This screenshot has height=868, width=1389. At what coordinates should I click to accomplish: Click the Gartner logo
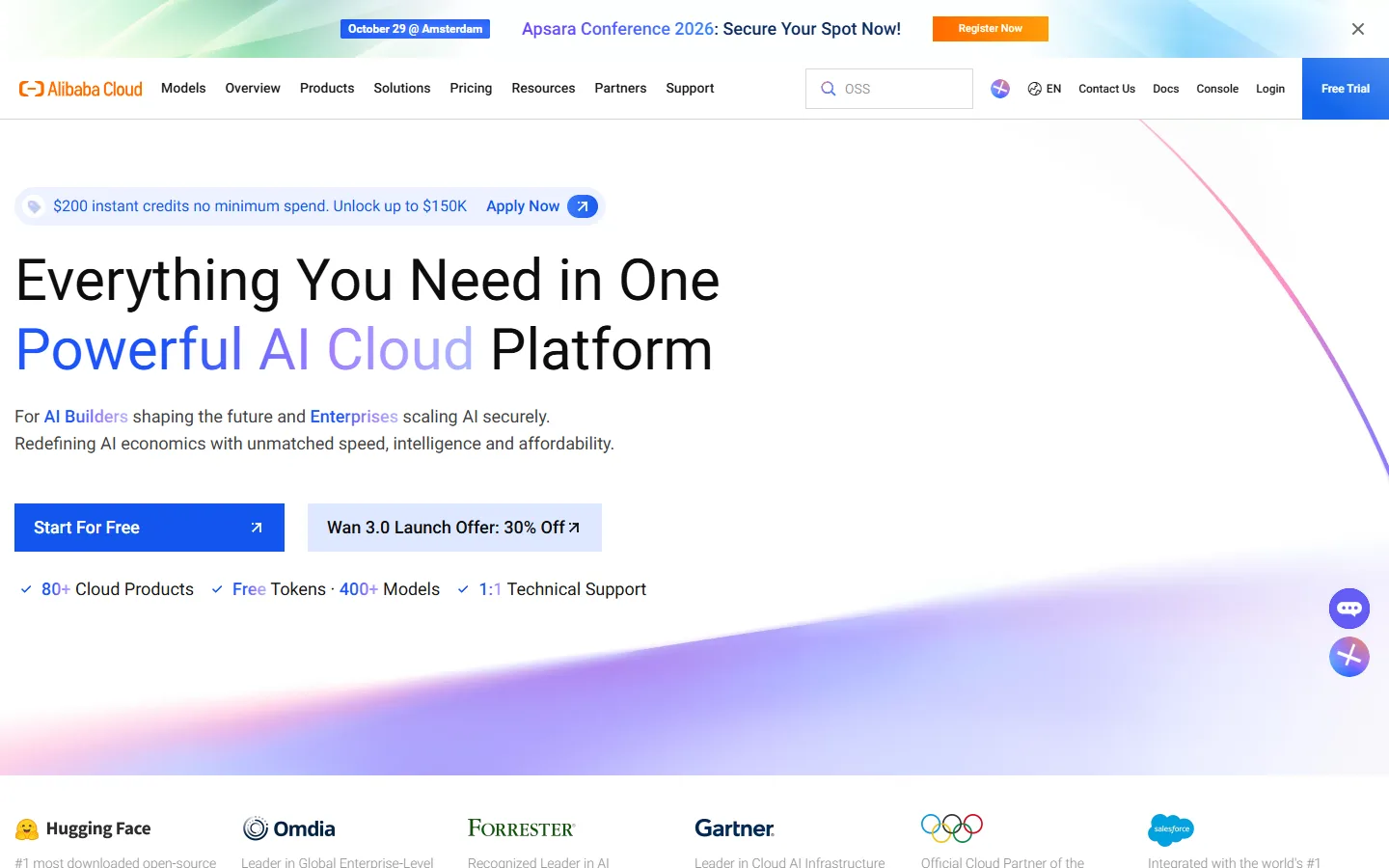(734, 828)
